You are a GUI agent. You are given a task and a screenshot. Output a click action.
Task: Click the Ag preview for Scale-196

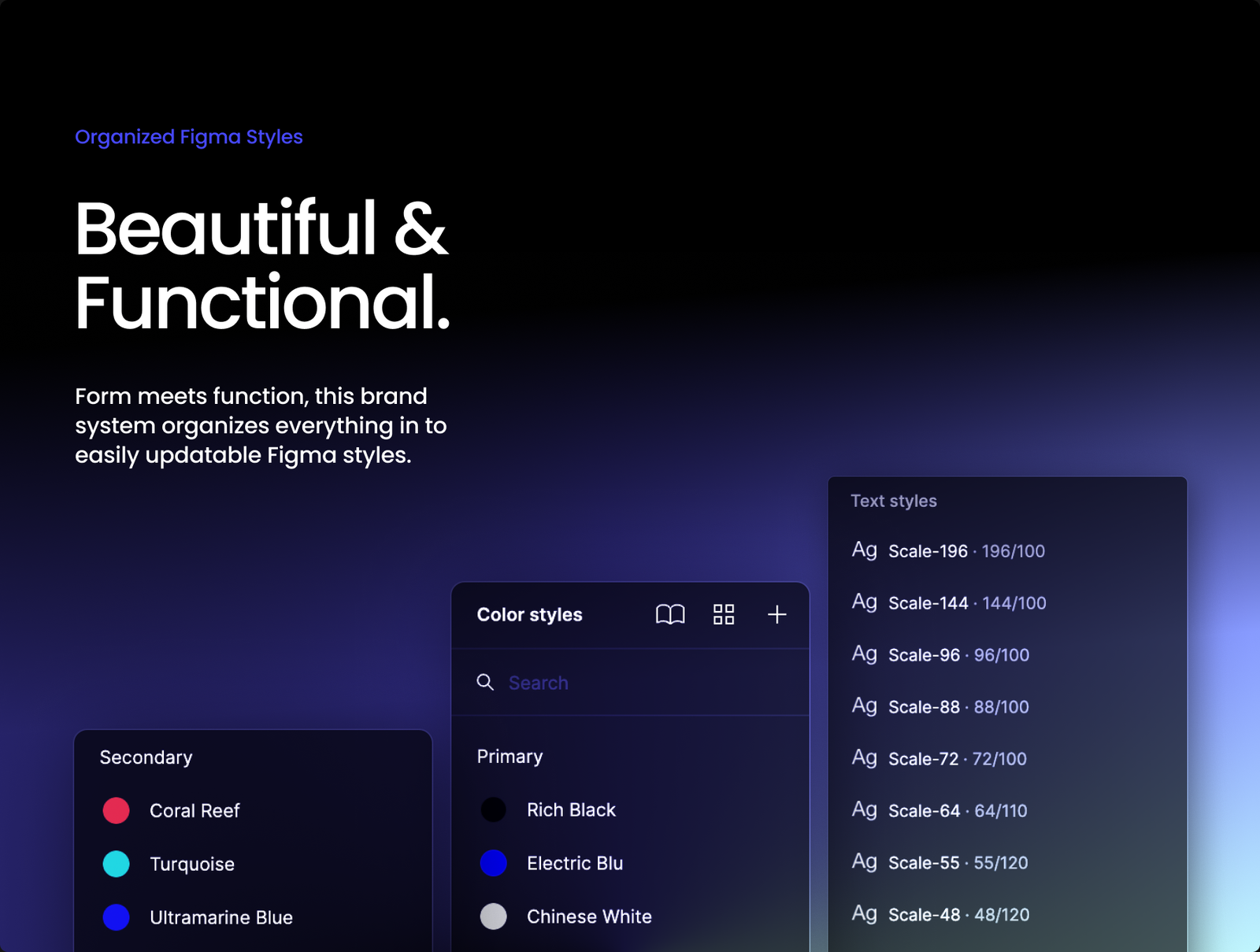coord(864,550)
